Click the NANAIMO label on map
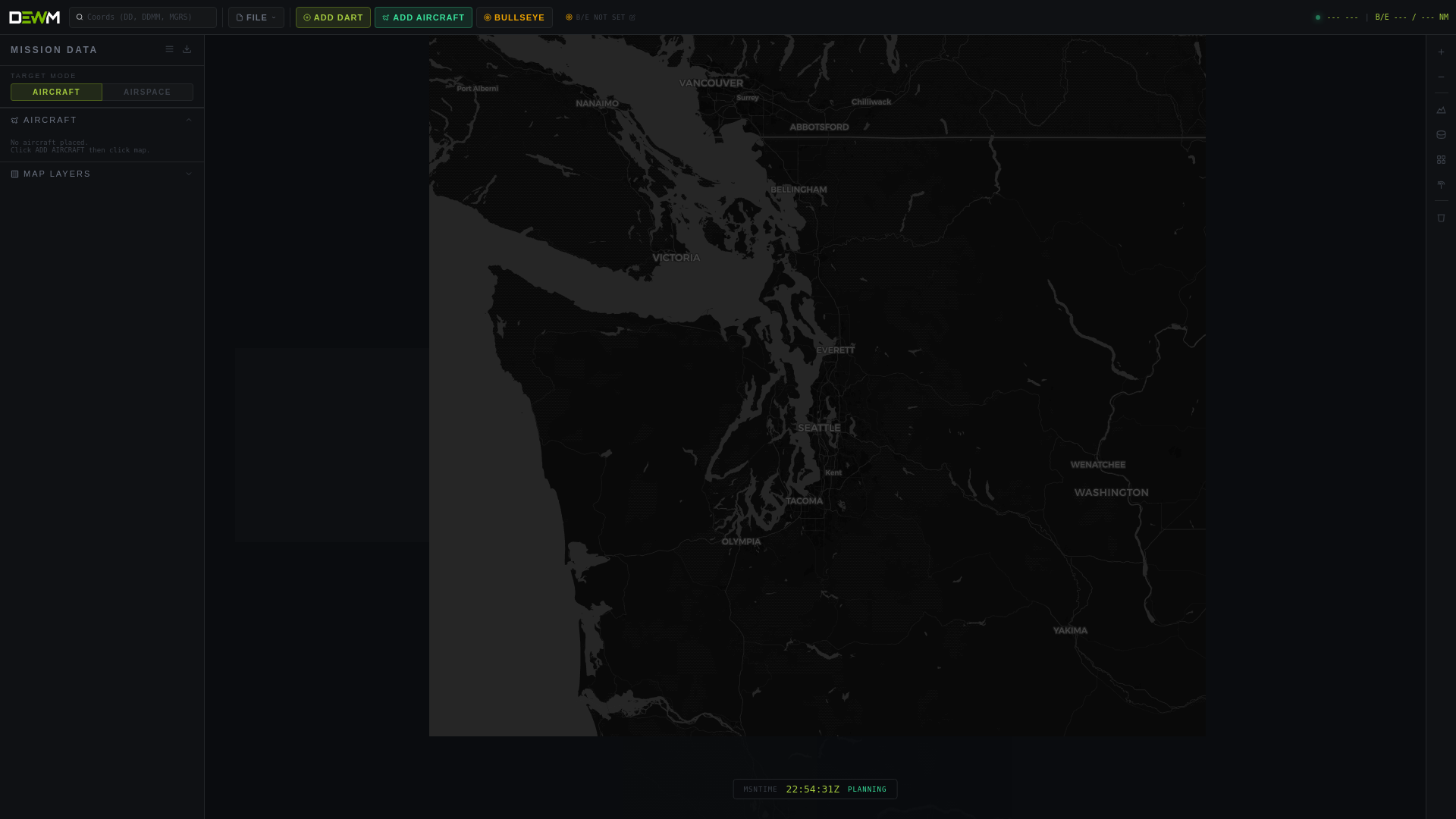Screen dimensions: 1456x819 (x=597, y=104)
